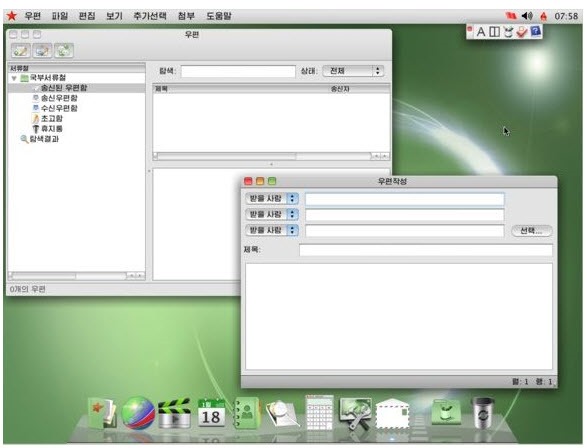Viewport: 587px width, 448px height.
Task: Click the 제목 column header in mail list
Action: (x=161, y=89)
